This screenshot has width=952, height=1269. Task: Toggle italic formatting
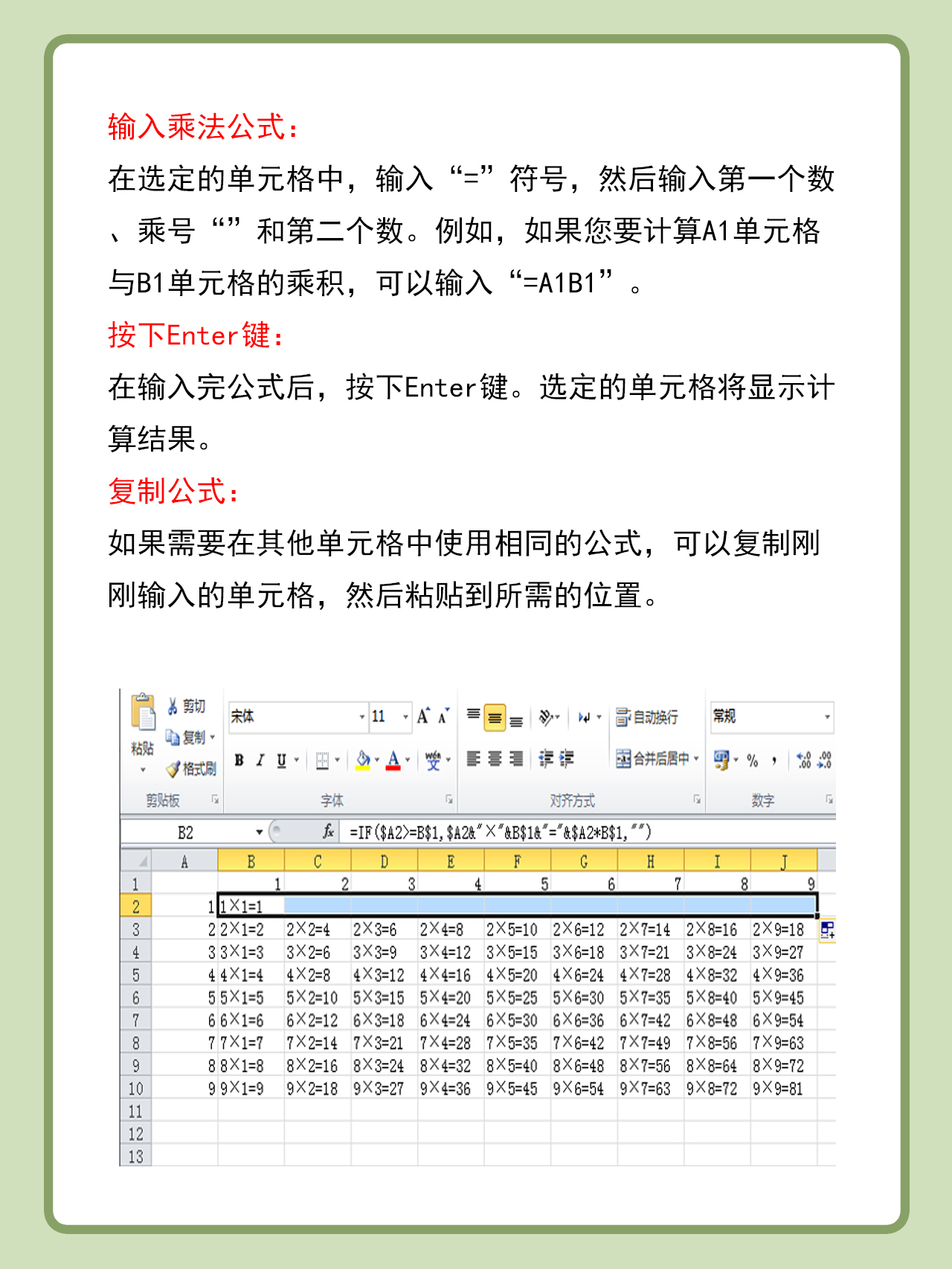pyautogui.click(x=260, y=760)
